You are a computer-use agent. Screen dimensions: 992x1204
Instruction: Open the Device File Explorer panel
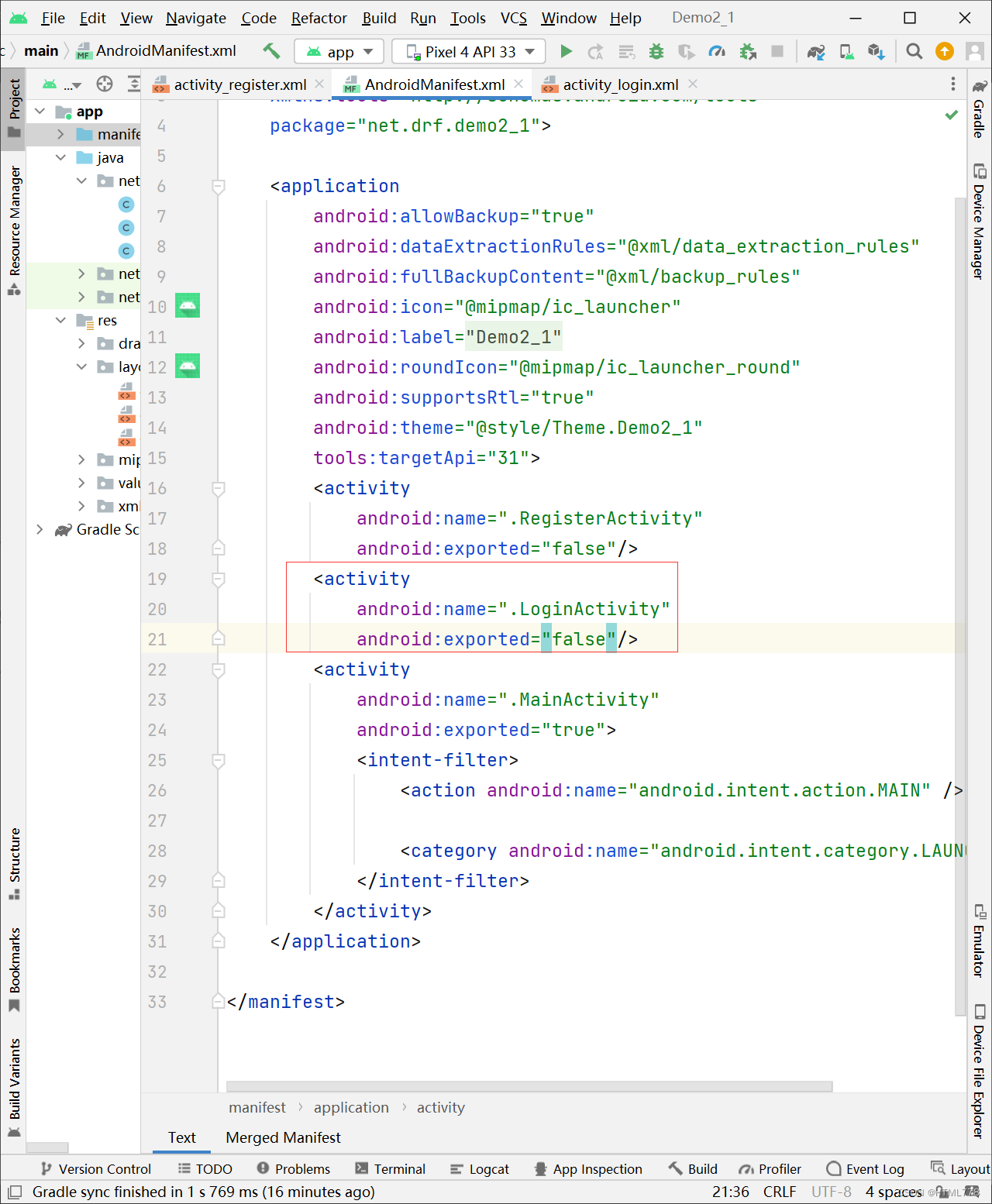(980, 1070)
